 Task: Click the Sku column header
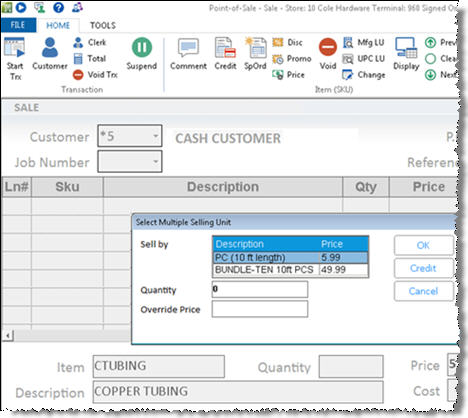[x=67, y=187]
